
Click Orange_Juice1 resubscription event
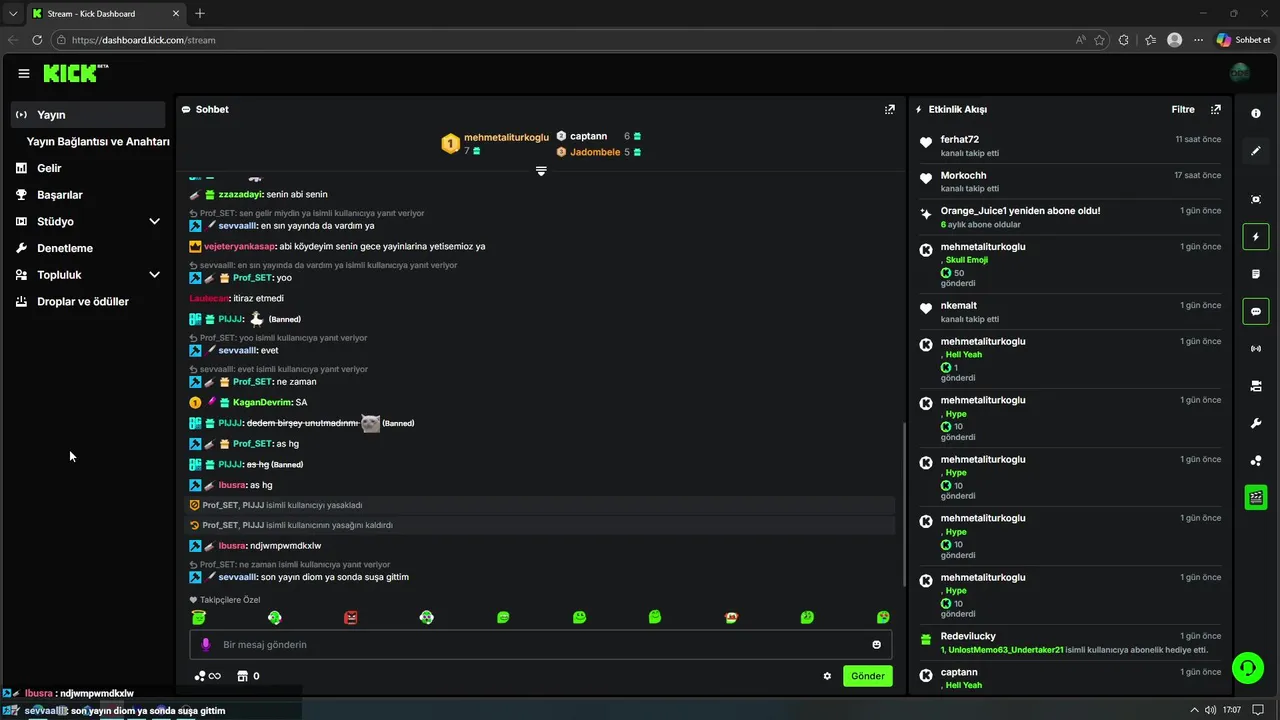(x=1071, y=217)
